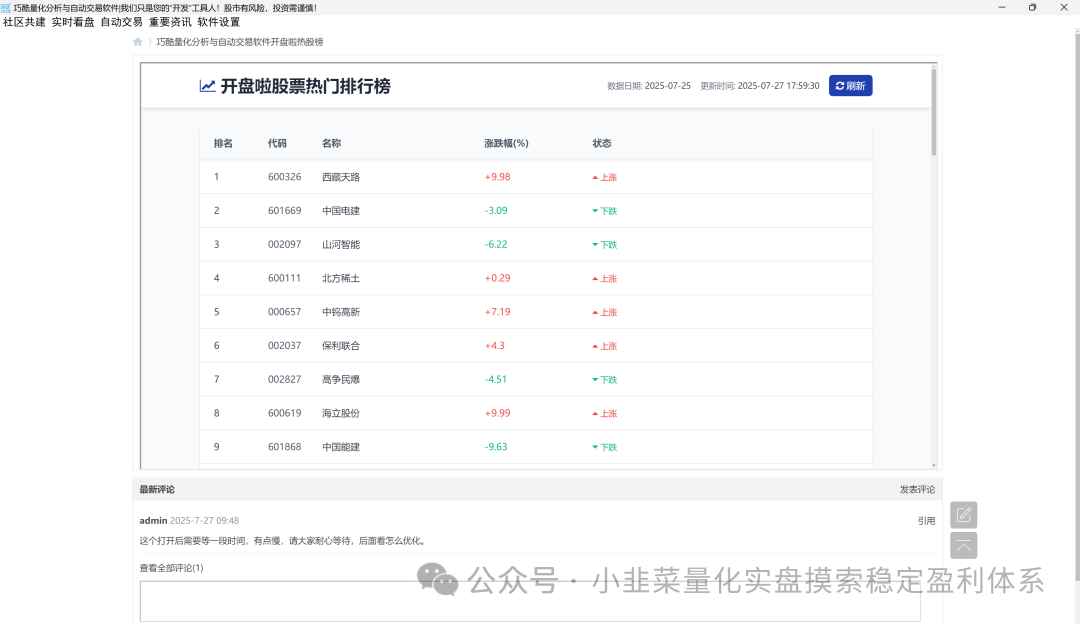
Task: Click the +0.29 change value
Action: tap(497, 278)
